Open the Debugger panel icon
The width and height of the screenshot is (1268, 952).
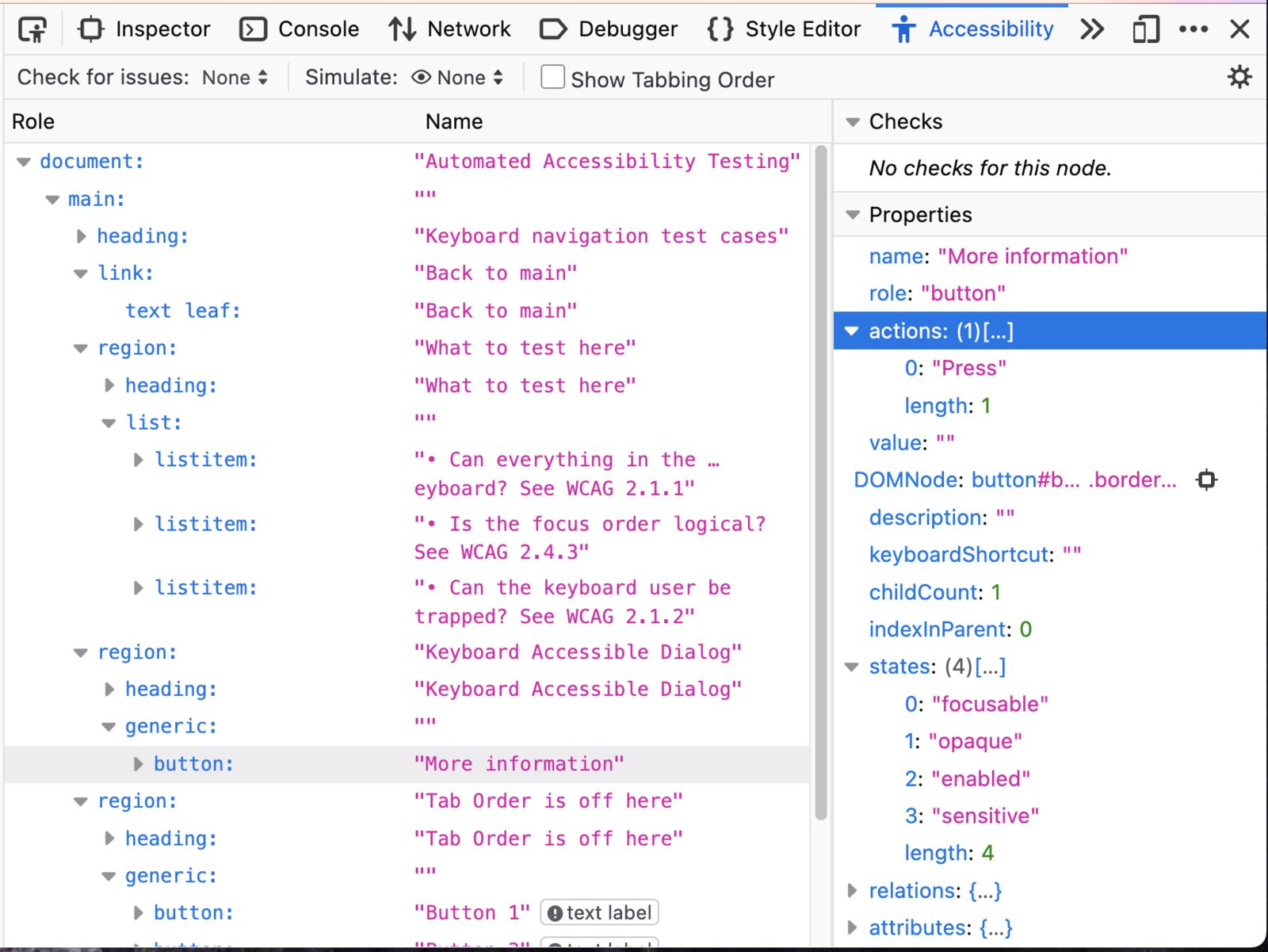[553, 29]
